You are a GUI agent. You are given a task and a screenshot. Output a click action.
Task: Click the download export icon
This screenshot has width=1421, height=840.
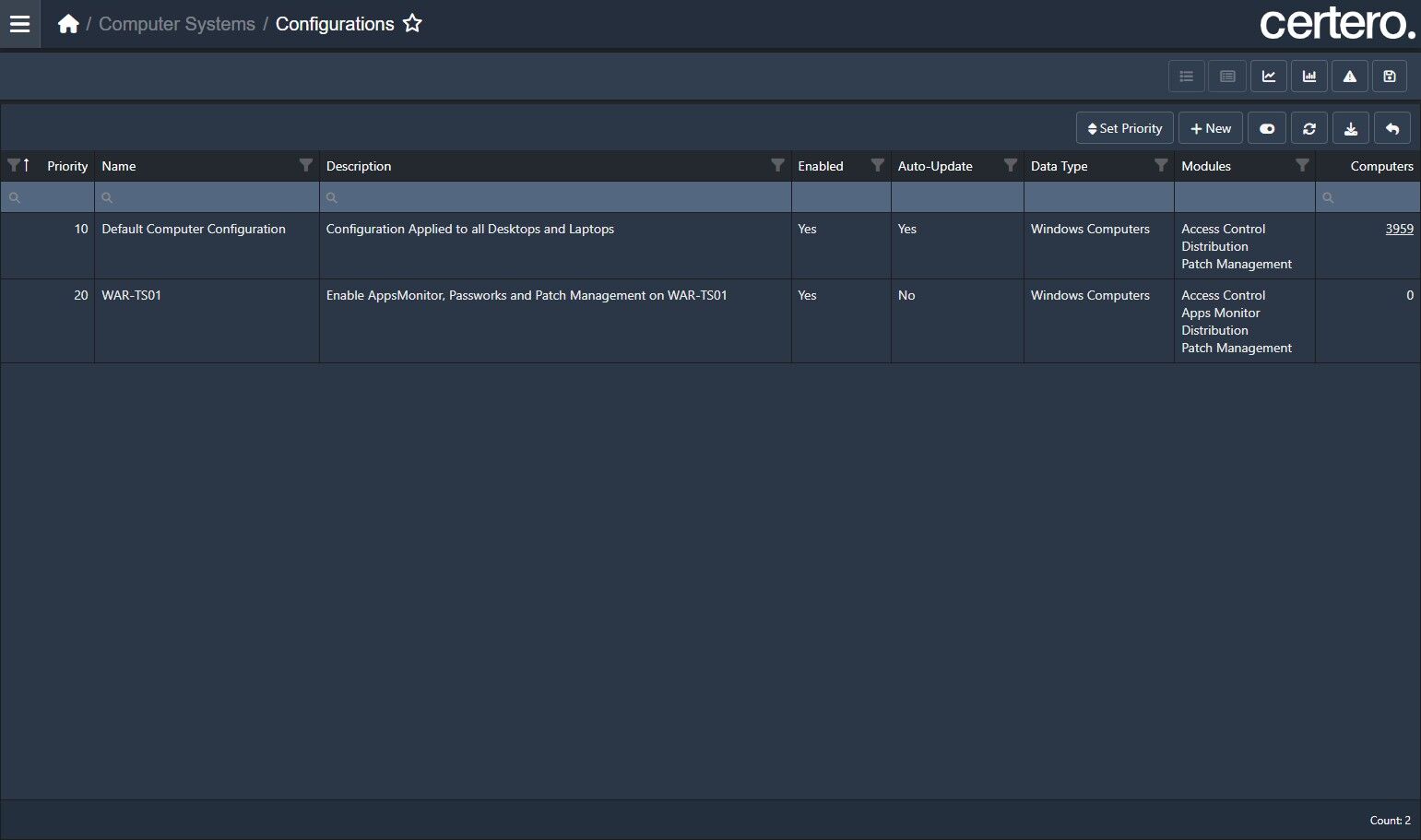coord(1351,128)
